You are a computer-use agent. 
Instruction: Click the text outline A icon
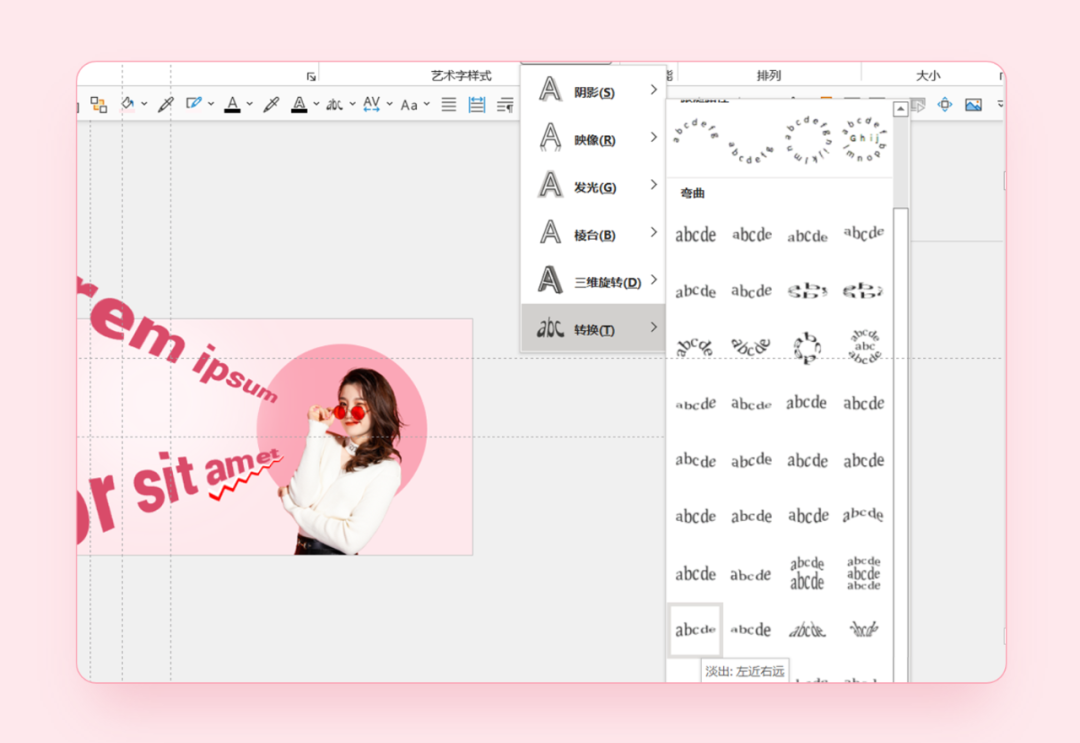tap(298, 104)
